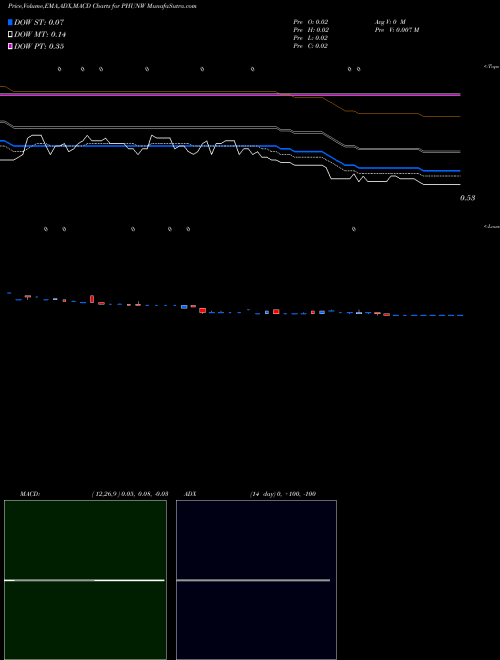Select the 'DOW ST: 0.07' legend text
The image size is (500, 660).
39,22
